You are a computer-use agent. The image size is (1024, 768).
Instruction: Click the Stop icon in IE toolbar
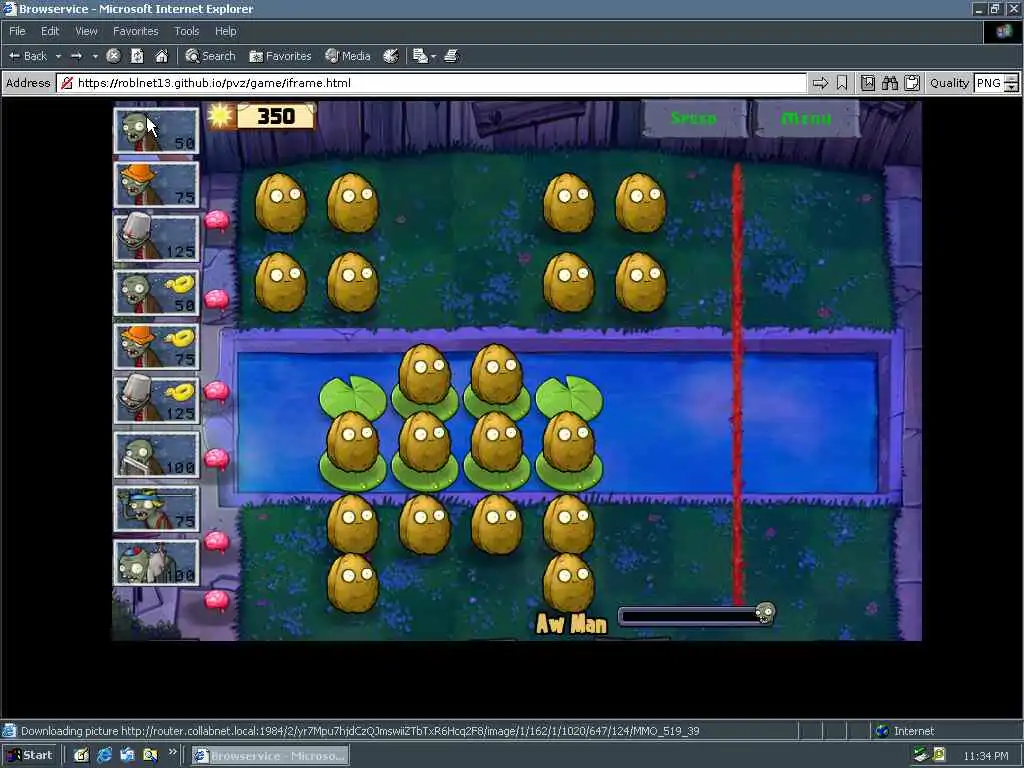113,56
